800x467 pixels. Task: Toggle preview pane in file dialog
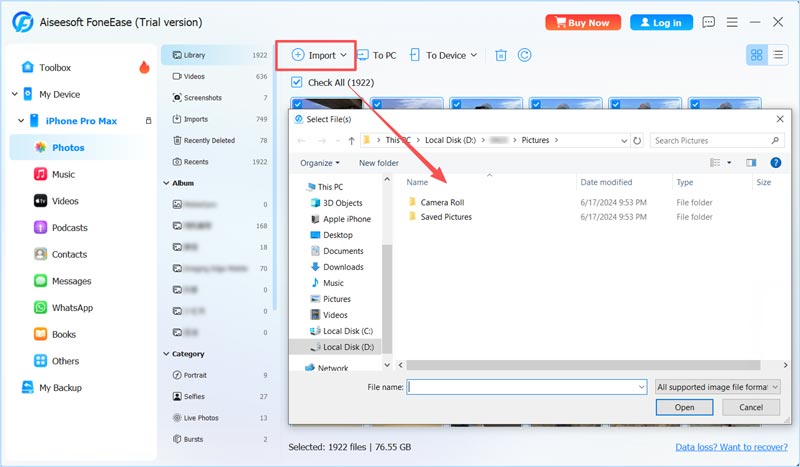tap(751, 163)
